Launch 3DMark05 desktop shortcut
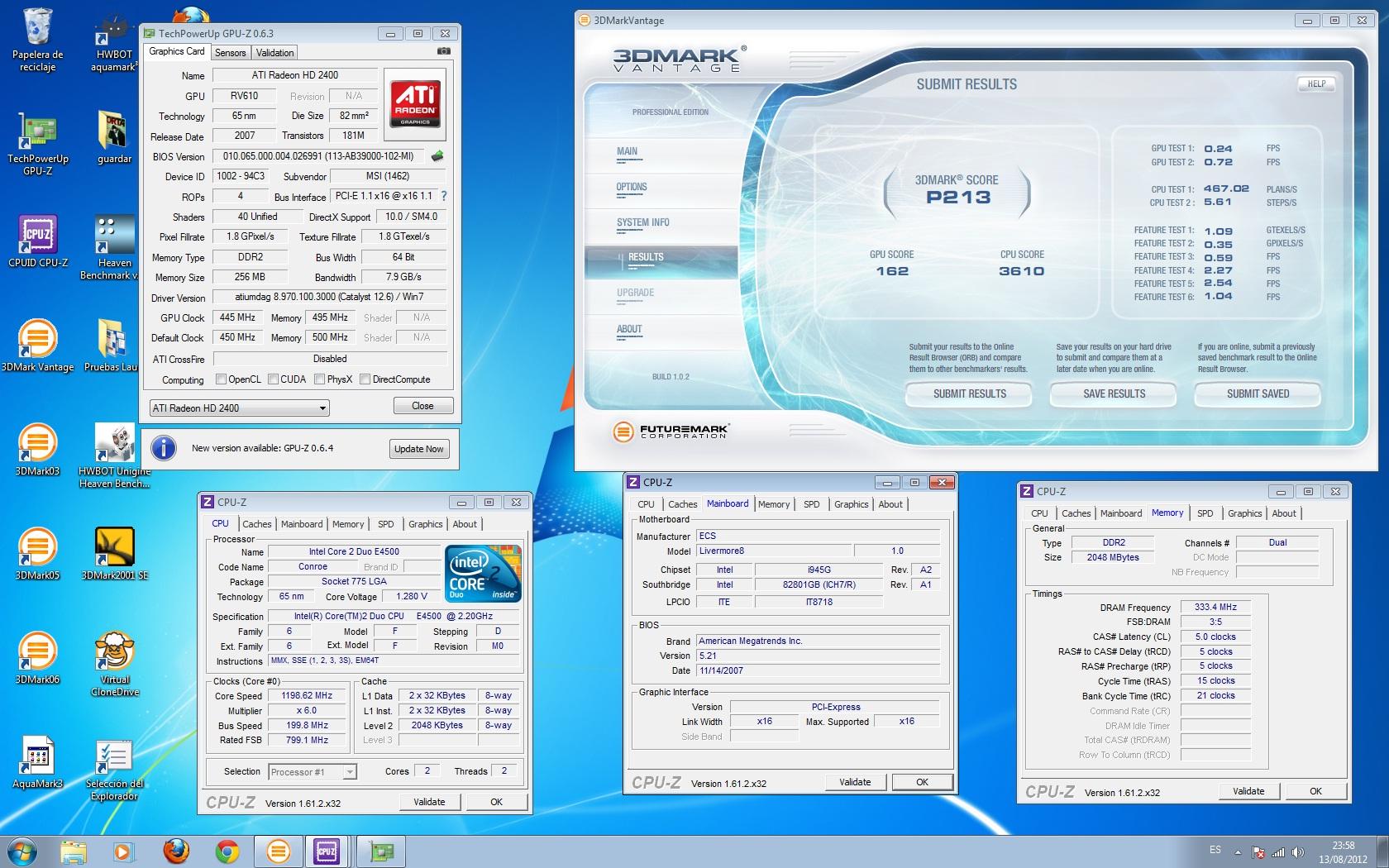1389x868 pixels. pyautogui.click(x=37, y=554)
